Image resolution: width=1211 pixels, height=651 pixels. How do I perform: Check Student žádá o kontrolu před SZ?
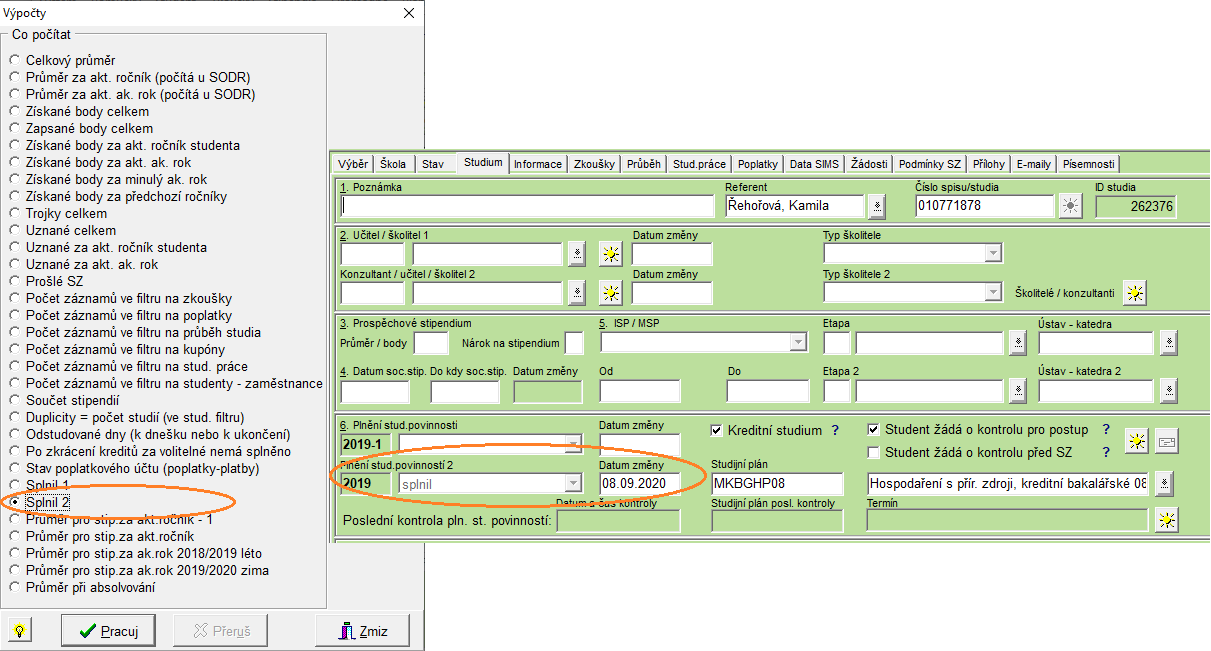[874, 452]
